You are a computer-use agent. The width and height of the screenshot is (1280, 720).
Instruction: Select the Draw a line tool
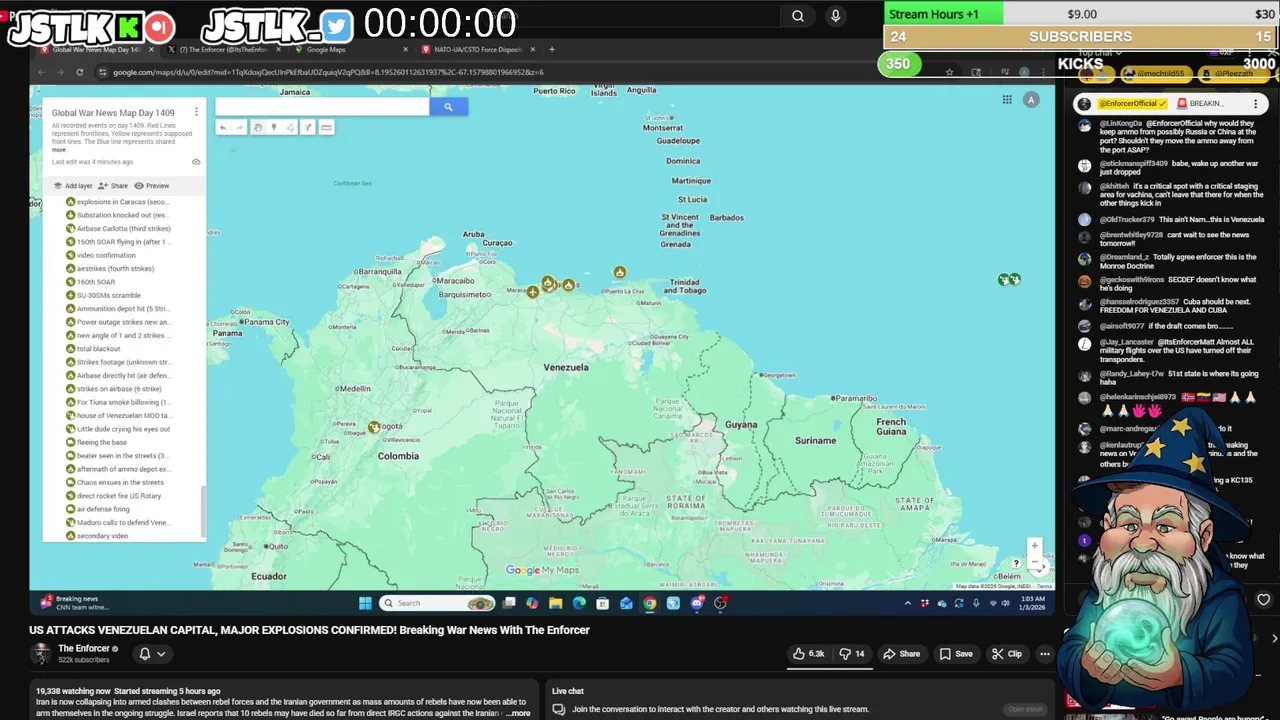click(x=290, y=127)
